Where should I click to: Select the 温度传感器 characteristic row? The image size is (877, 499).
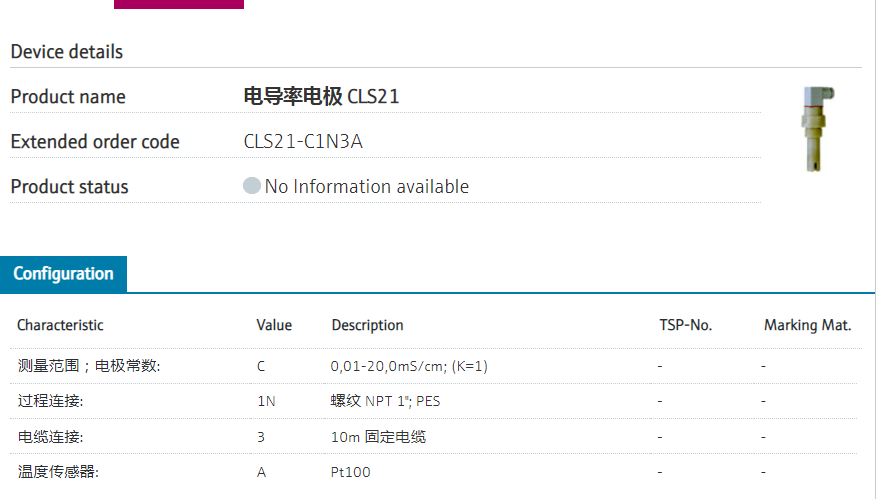[58, 472]
